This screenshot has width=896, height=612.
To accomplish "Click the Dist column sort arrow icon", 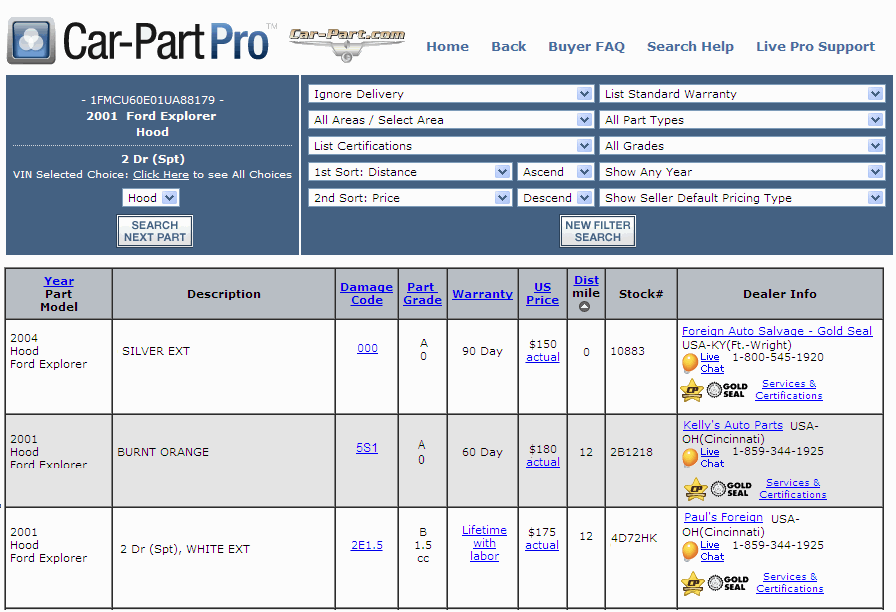I will 585,307.
